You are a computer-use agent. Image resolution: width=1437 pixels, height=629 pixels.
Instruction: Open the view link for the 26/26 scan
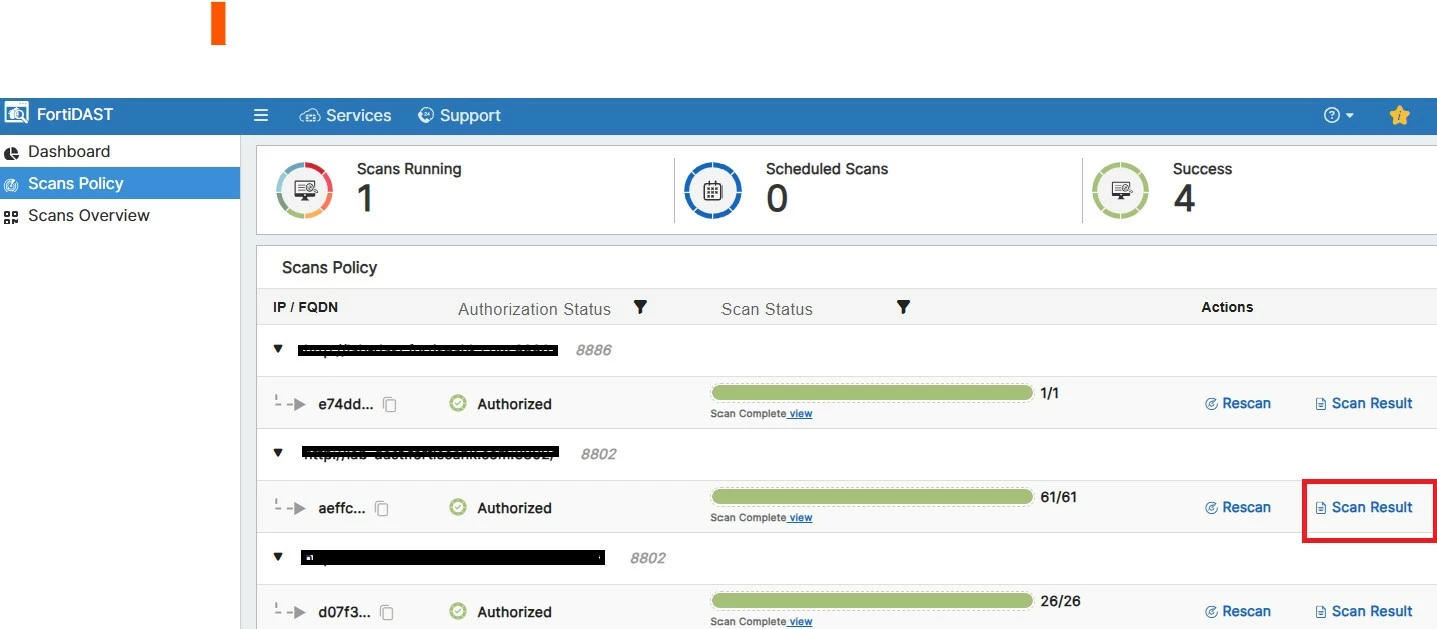click(801, 622)
